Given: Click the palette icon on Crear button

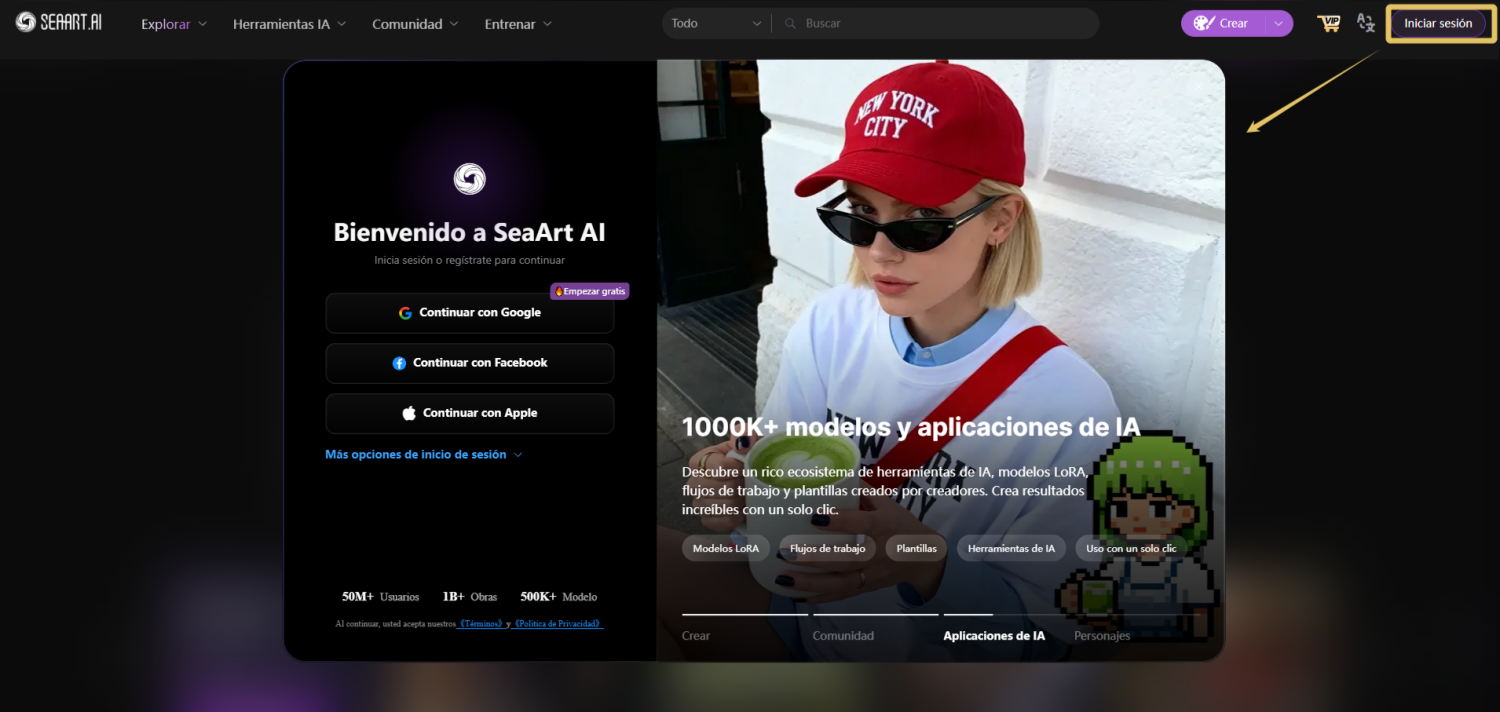Looking at the screenshot, I should [x=1203, y=23].
